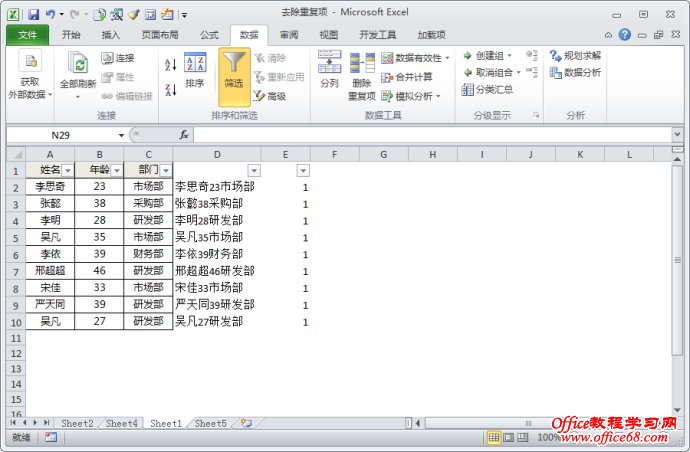Switch to Developer (开发工具) tab
The image size is (690, 452).
(x=378, y=35)
